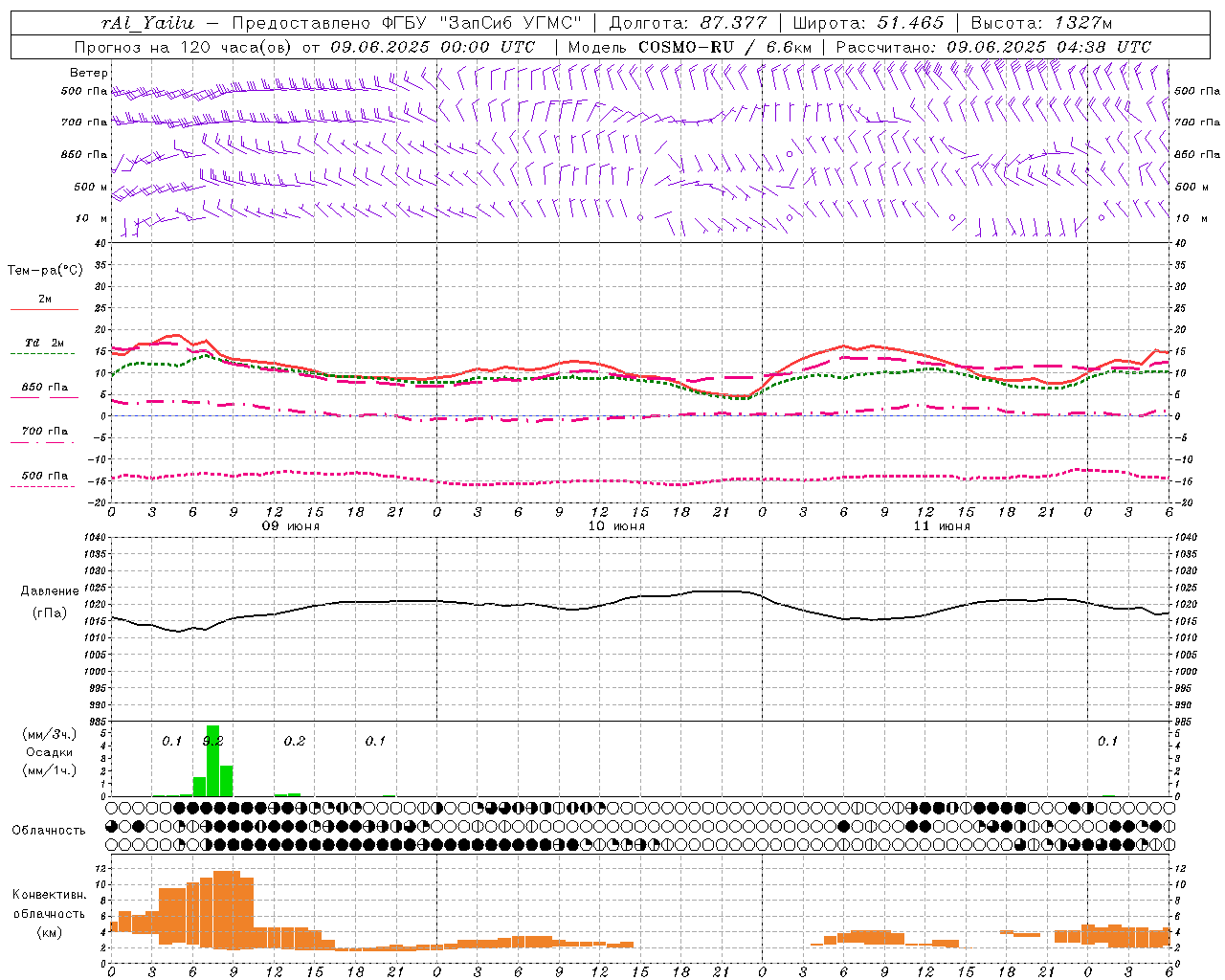Click the 'Td 2м' dew point legend entry
Viewport: 1225px width, 980px height.
45,343
